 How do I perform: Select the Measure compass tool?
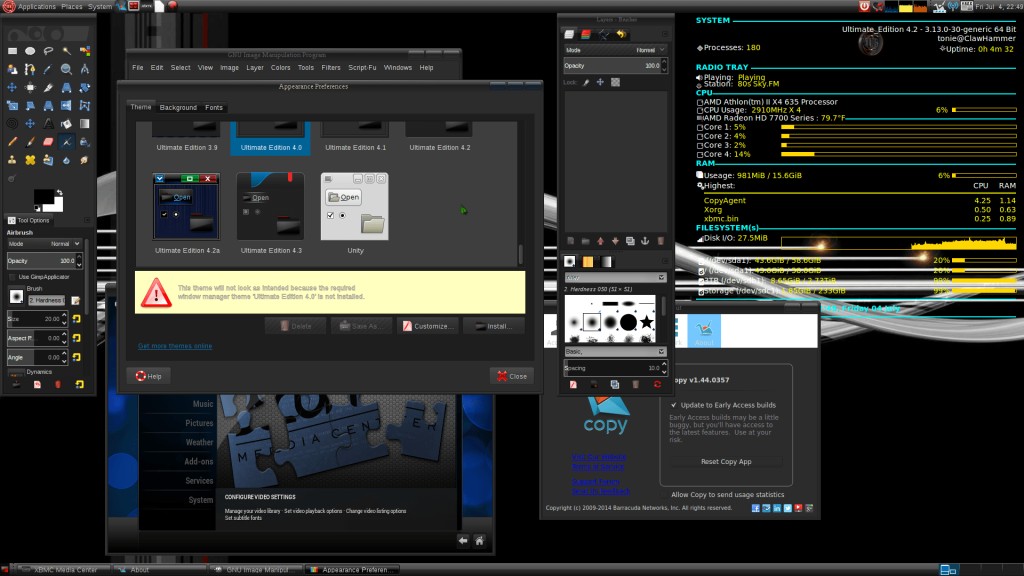[x=85, y=69]
